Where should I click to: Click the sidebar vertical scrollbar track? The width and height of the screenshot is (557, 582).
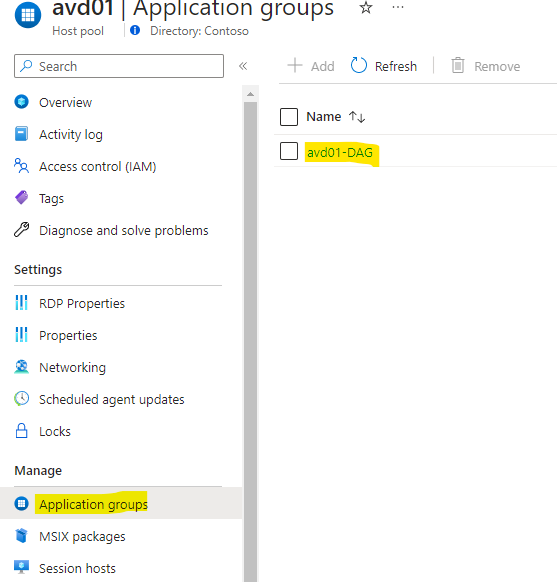coord(250,341)
